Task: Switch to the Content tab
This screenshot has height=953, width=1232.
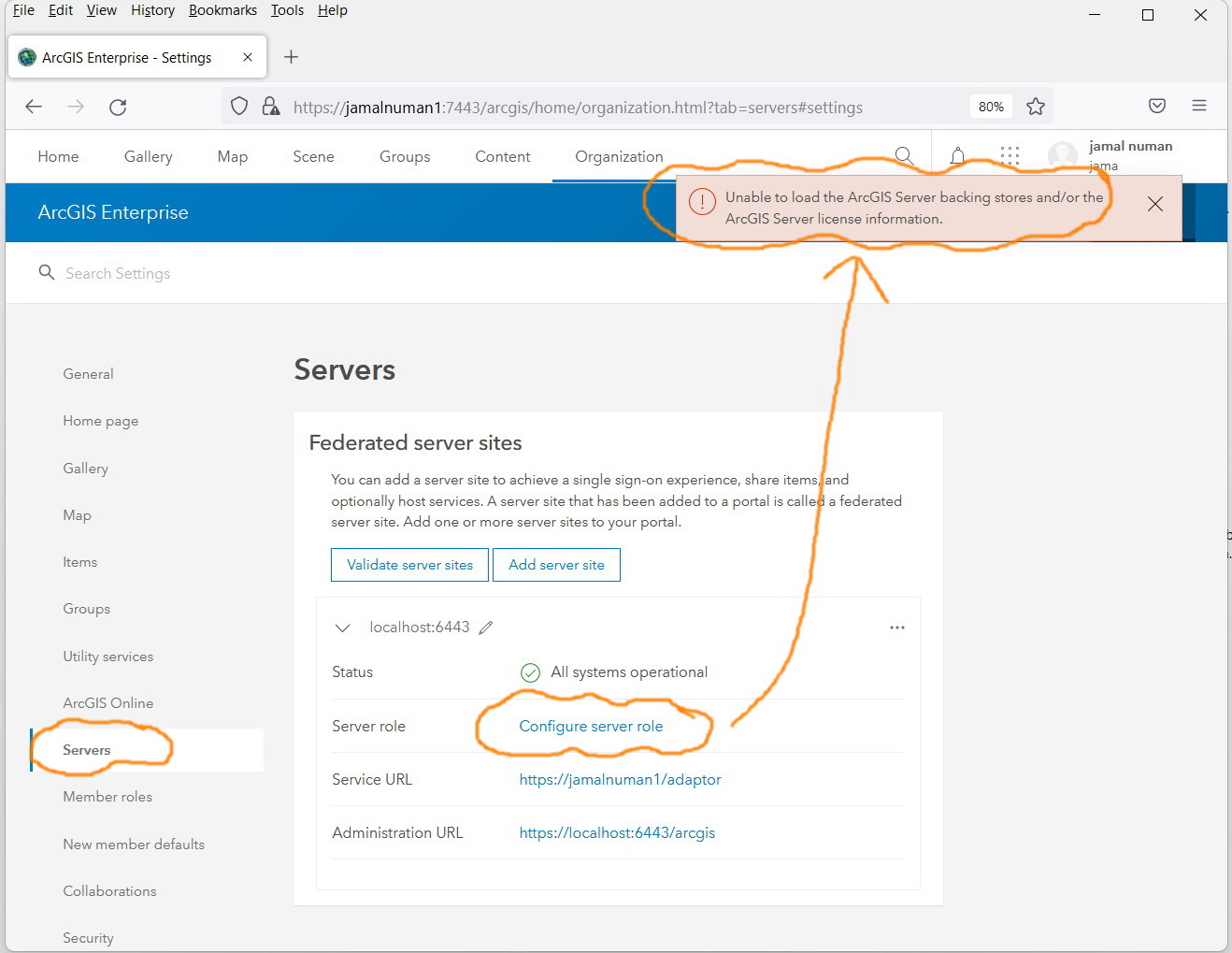Action: pyautogui.click(x=502, y=156)
